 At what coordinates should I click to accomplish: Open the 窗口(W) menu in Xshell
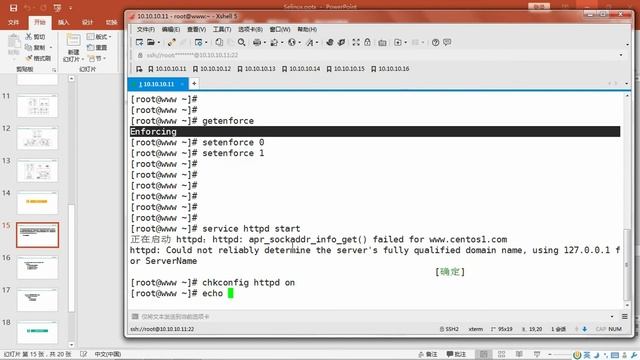click(280, 29)
